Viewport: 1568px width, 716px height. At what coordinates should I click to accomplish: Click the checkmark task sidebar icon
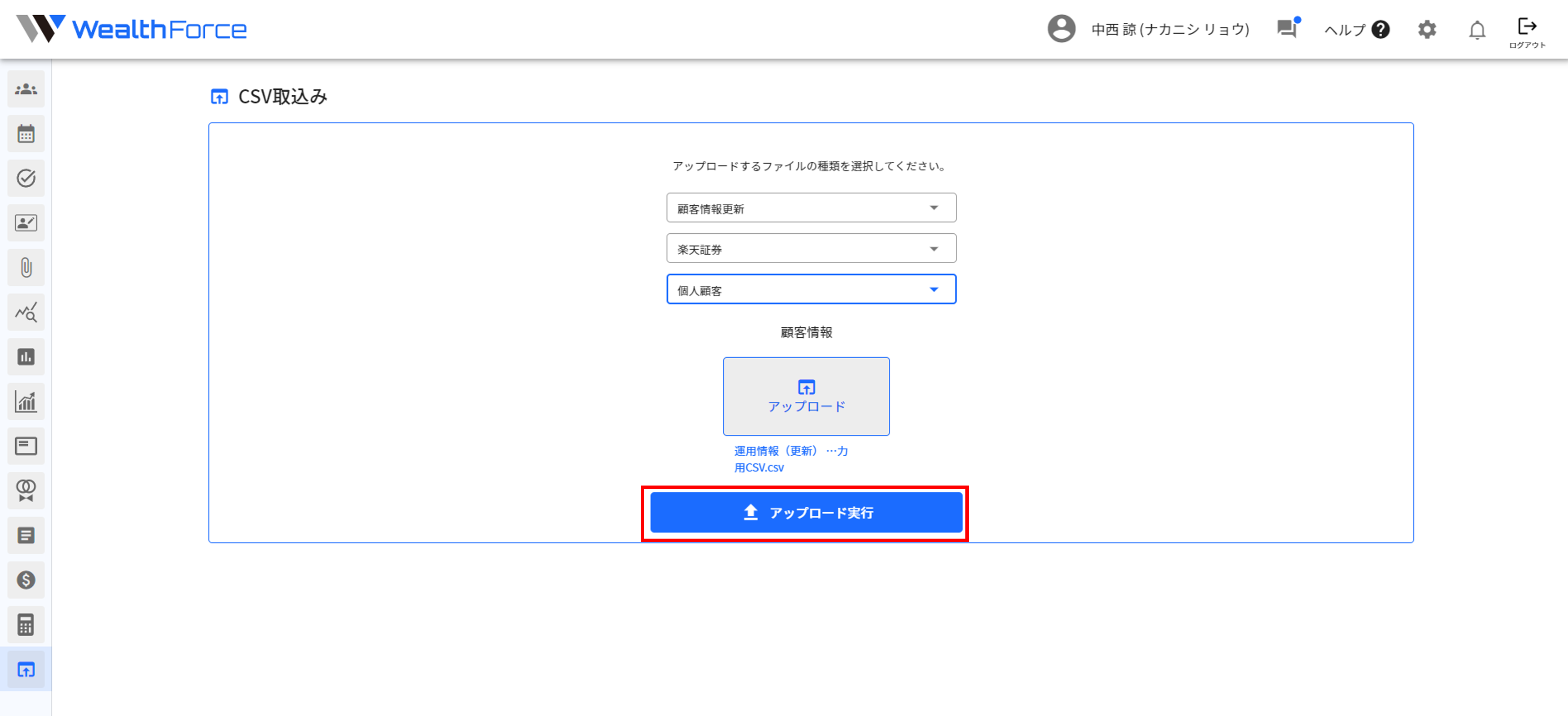point(26,178)
